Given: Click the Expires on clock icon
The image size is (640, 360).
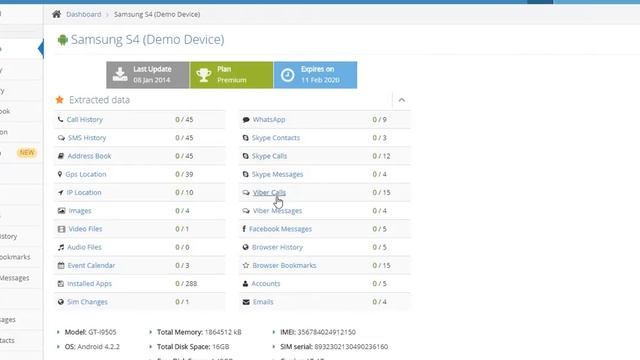Looking at the screenshot, I should point(287,75).
